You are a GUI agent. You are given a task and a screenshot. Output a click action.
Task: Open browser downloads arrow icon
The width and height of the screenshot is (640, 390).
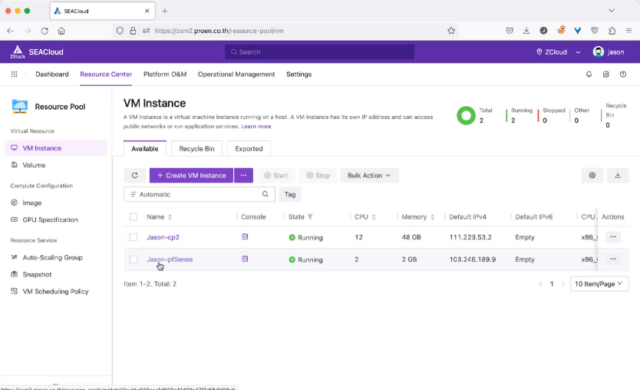click(x=527, y=31)
